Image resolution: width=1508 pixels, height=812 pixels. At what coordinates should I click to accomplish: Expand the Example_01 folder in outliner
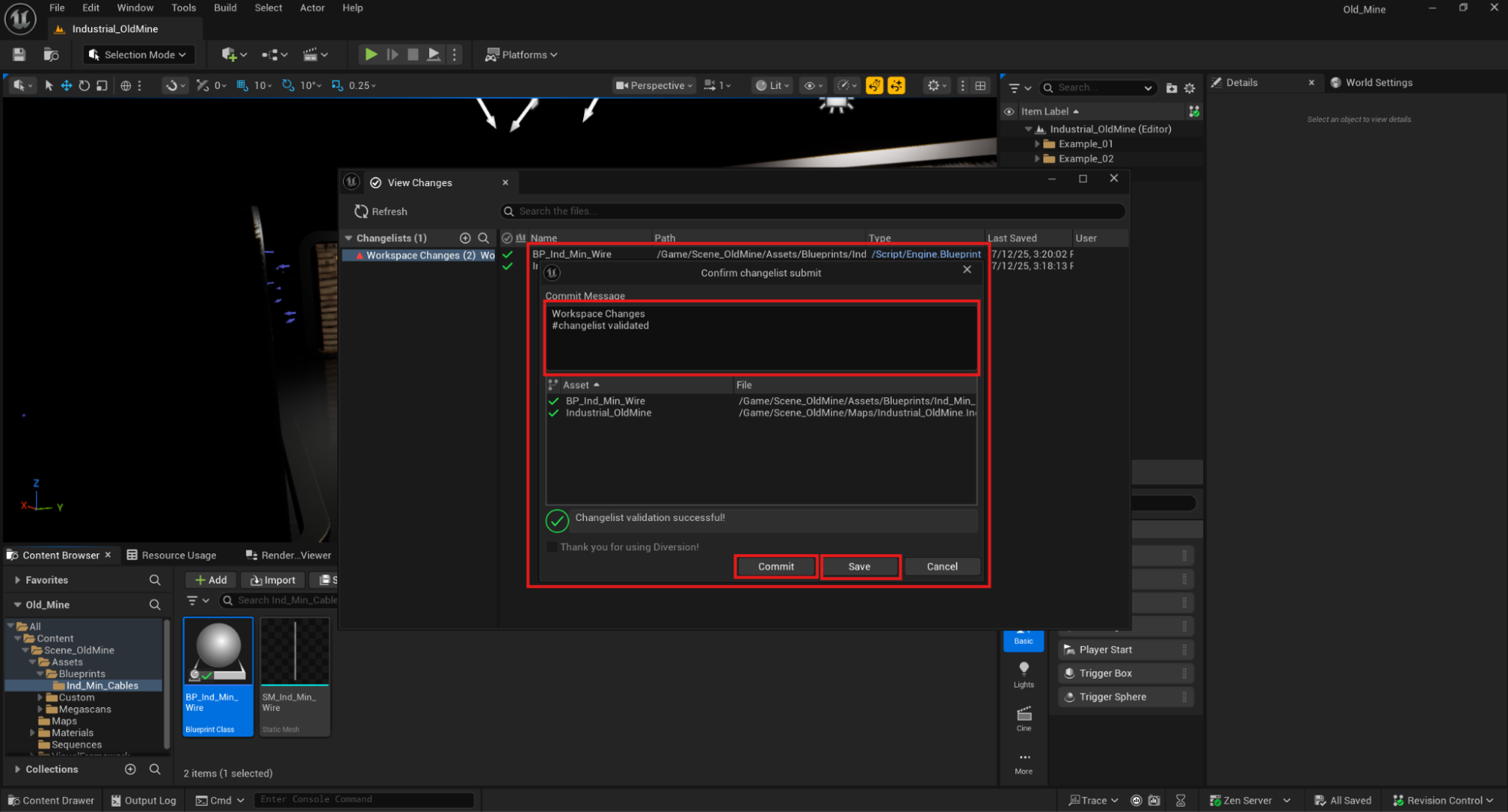pyautogui.click(x=1037, y=144)
